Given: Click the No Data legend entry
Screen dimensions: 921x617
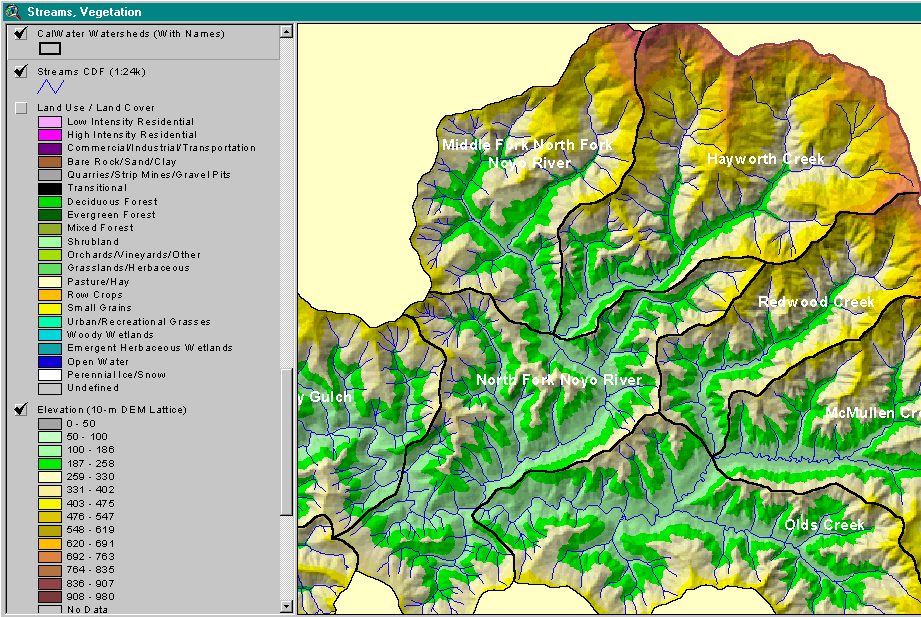Looking at the screenshot, I should pyautogui.click(x=87, y=609).
